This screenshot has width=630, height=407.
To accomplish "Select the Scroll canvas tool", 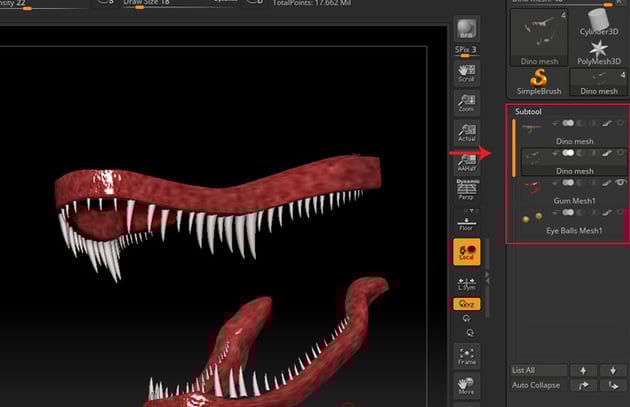I will (466, 73).
